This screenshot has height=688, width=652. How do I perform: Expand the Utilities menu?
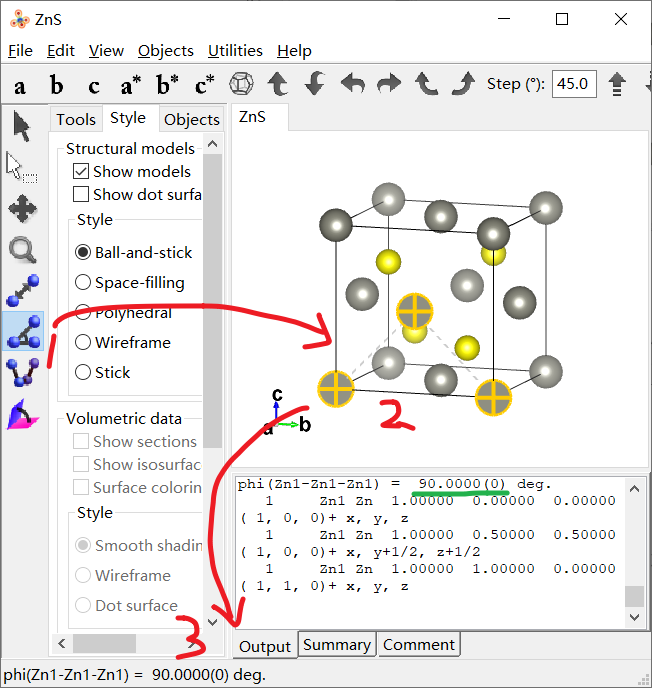pyautogui.click(x=235, y=50)
